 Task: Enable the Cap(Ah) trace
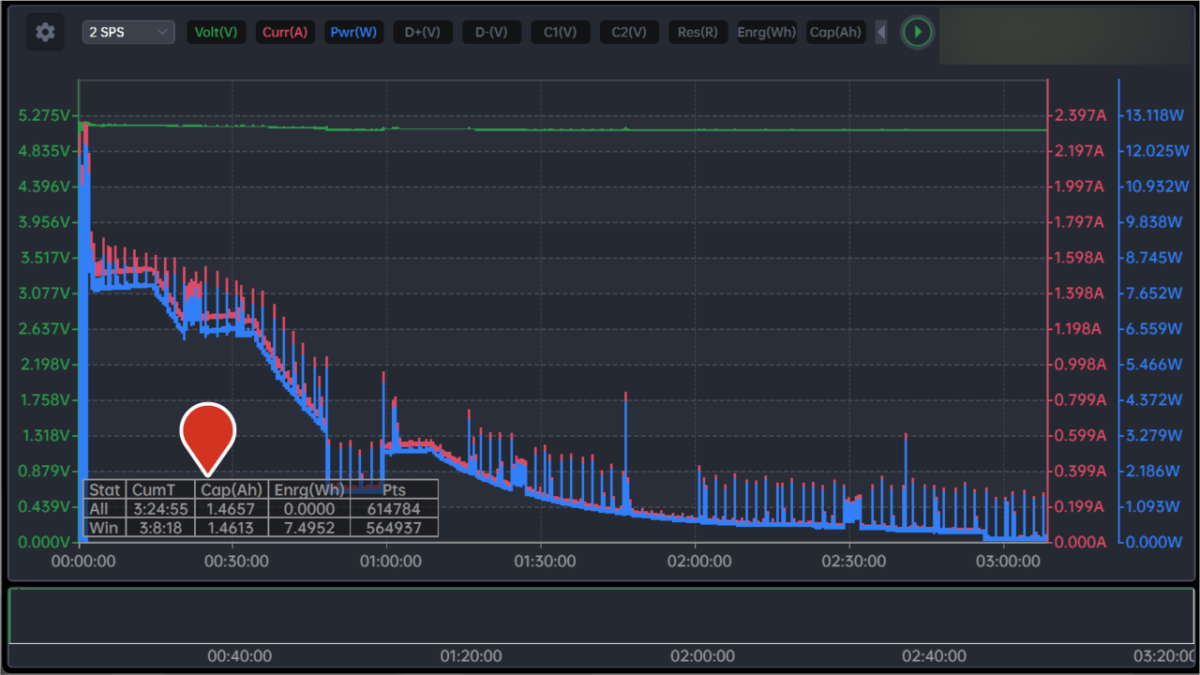835,32
